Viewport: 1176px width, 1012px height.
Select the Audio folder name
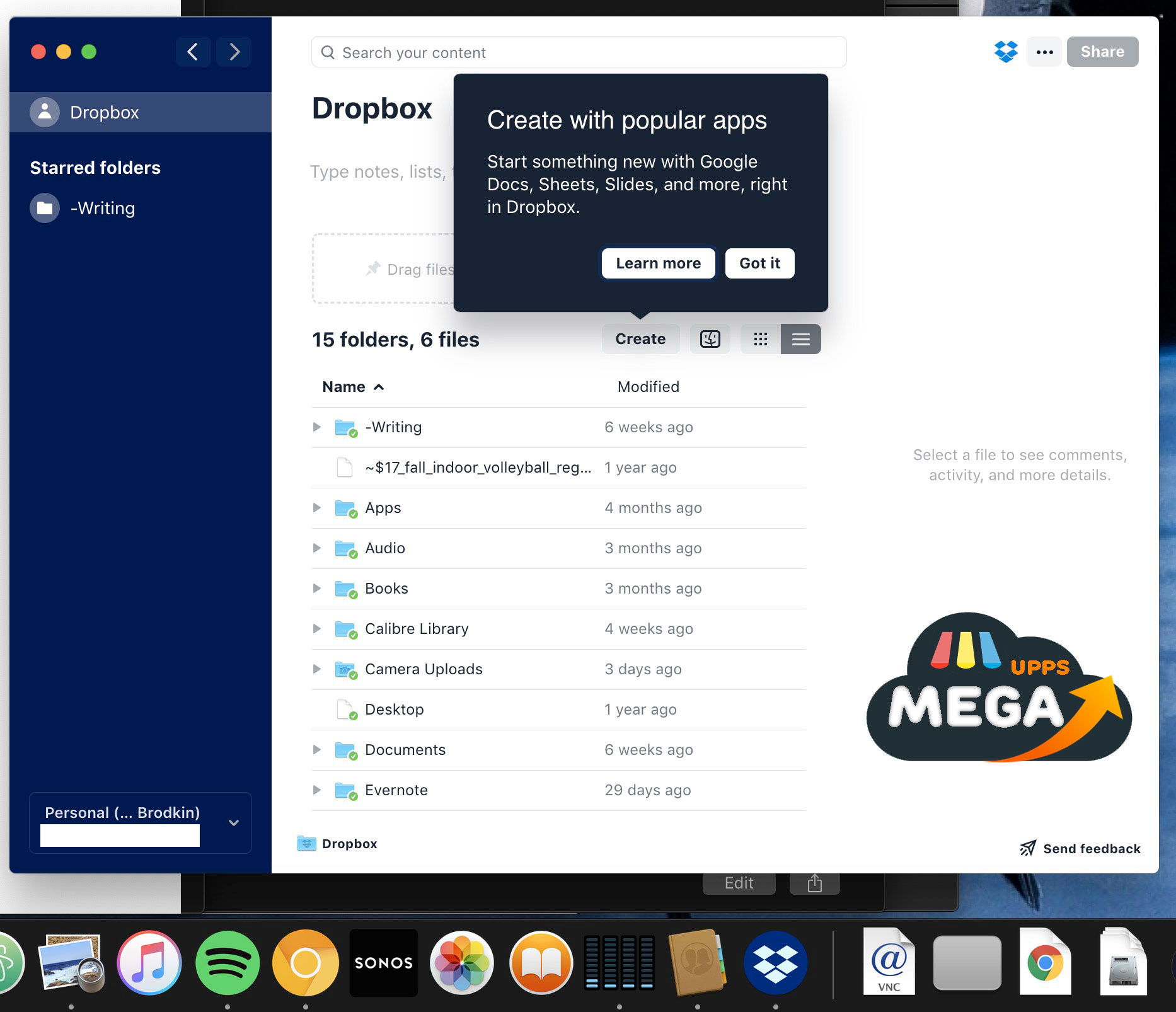point(385,548)
